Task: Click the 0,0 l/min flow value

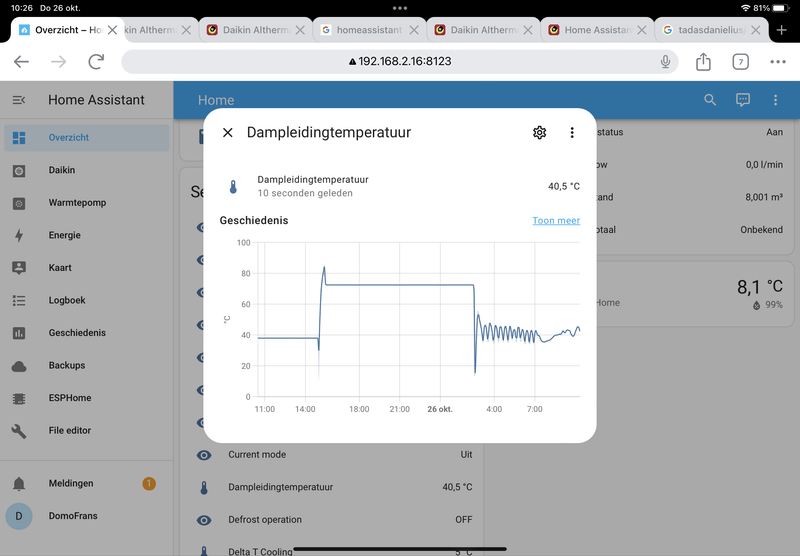Action: point(764,165)
